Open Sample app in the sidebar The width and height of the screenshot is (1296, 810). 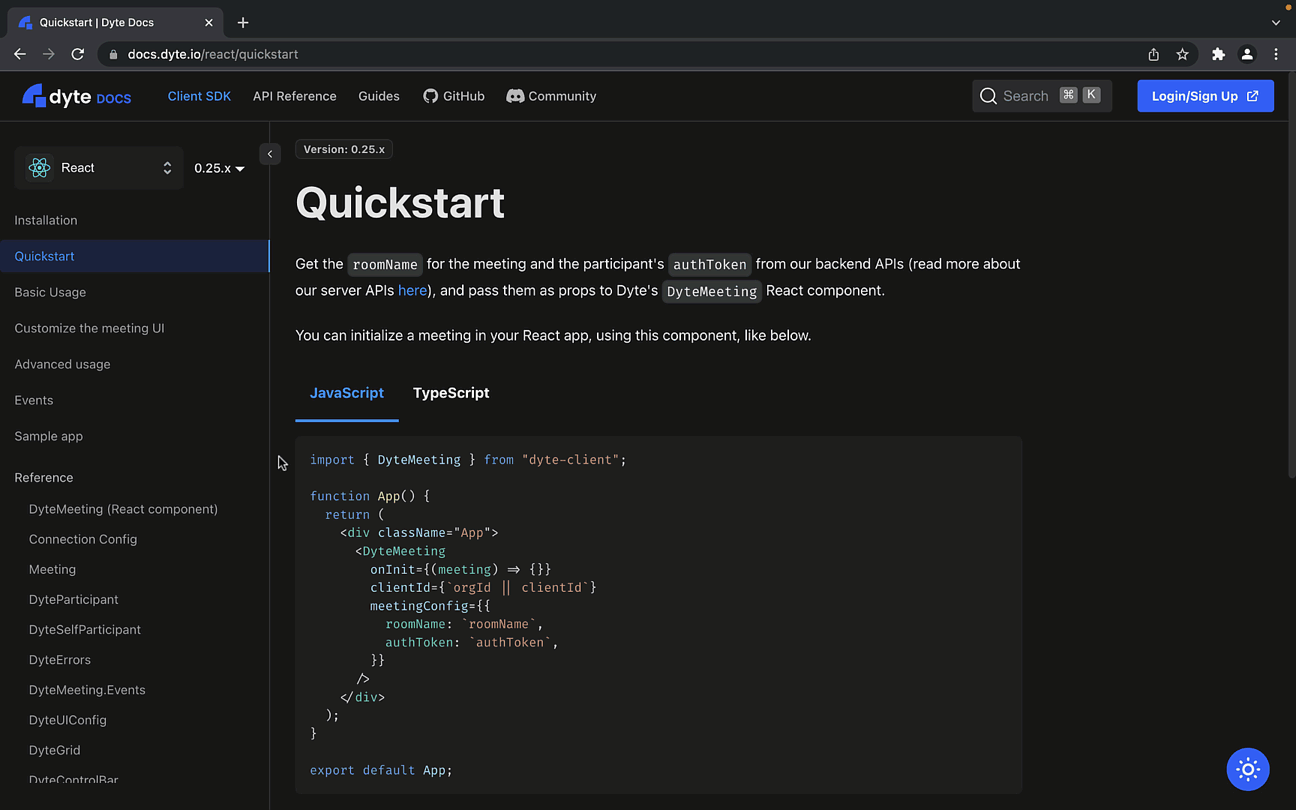49,436
